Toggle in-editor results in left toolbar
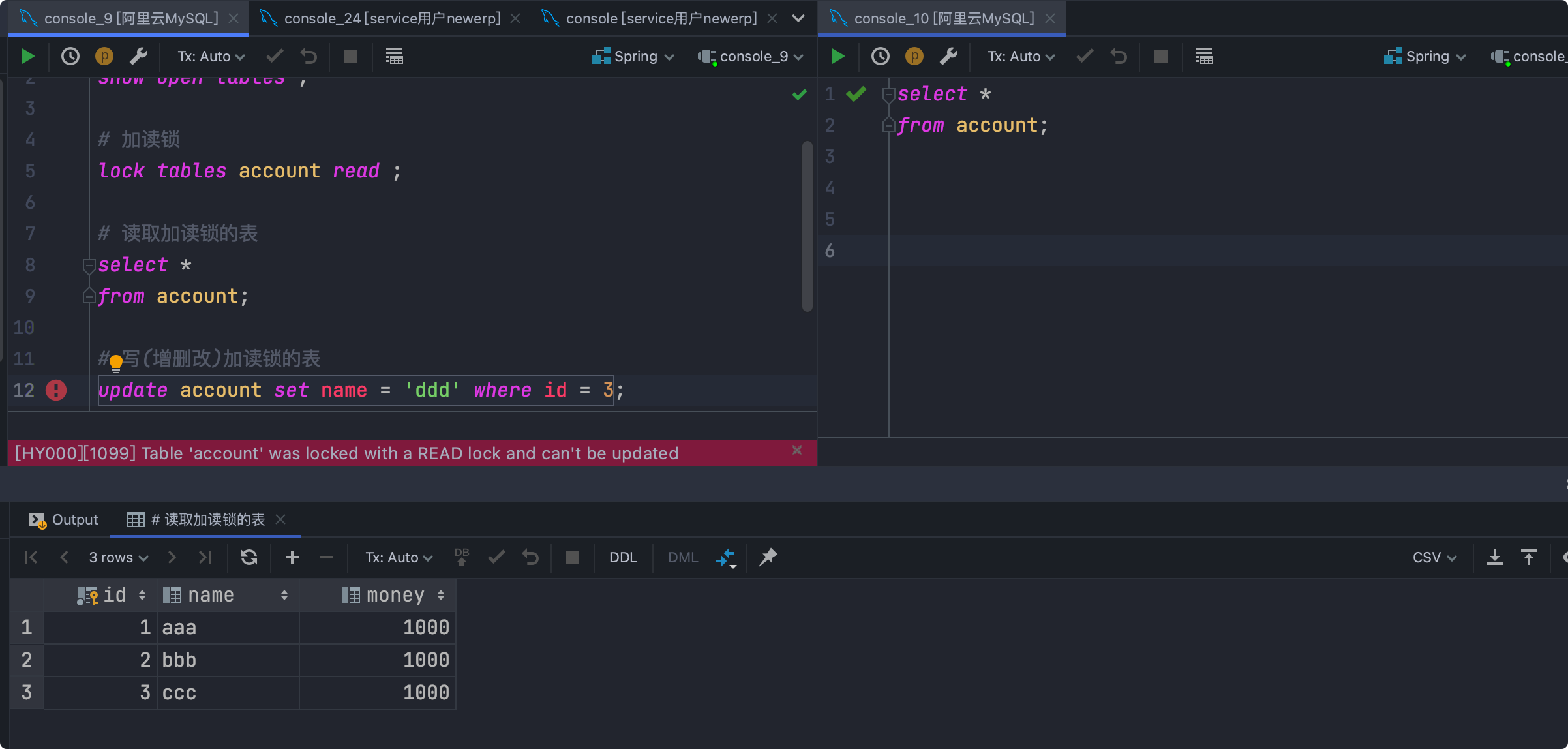 [394, 57]
